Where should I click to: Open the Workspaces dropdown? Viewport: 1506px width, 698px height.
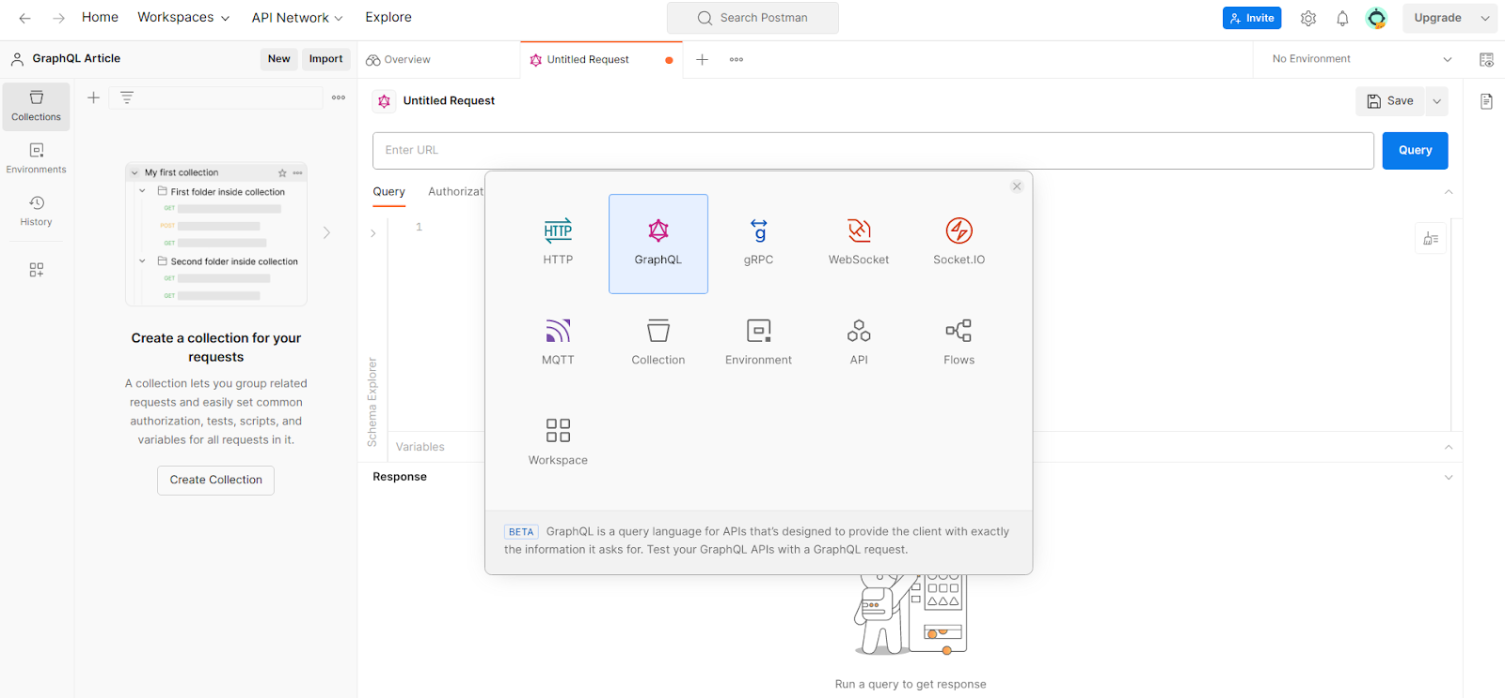[x=183, y=18]
